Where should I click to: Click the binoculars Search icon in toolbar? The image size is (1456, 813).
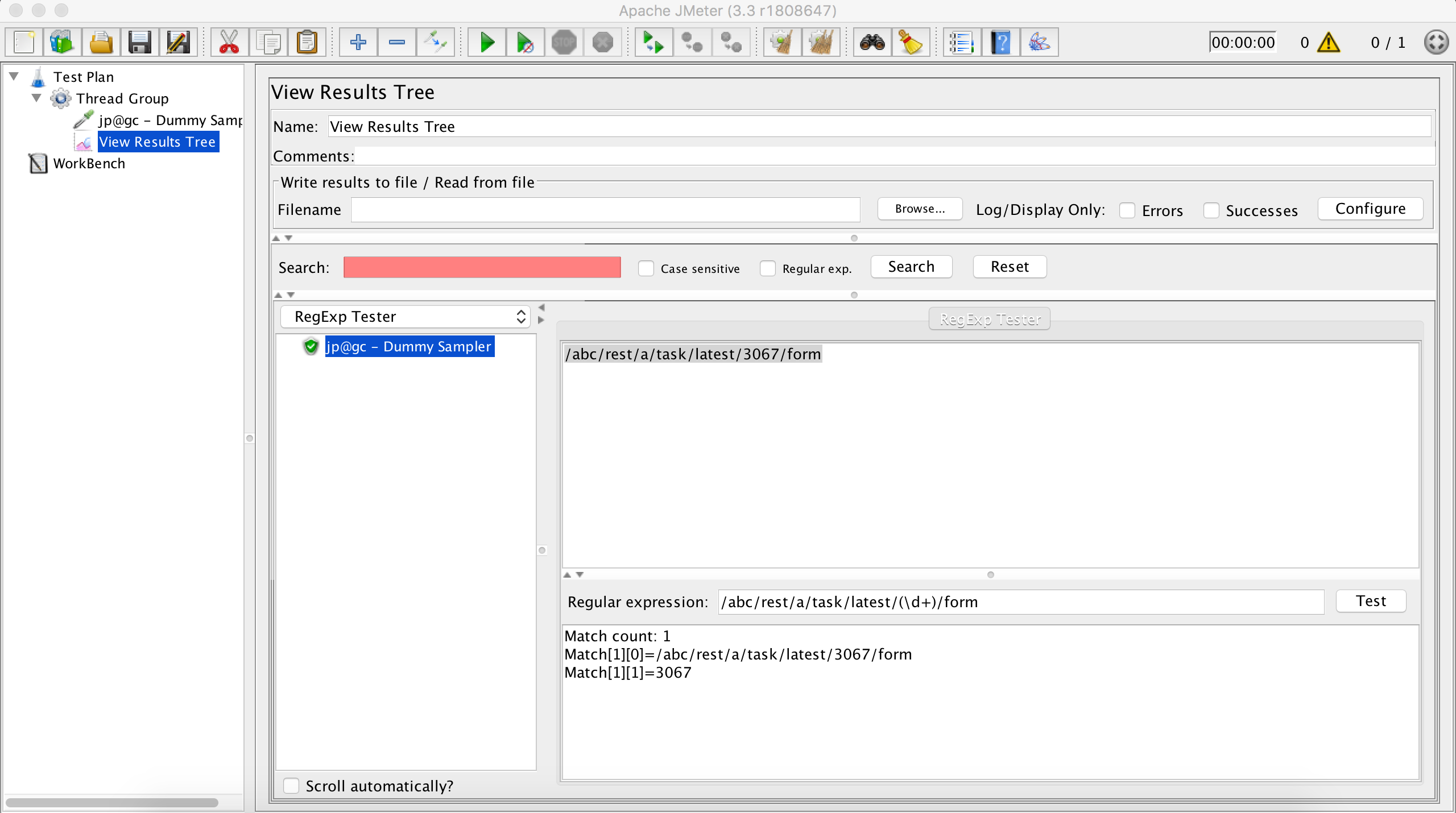tap(872, 43)
